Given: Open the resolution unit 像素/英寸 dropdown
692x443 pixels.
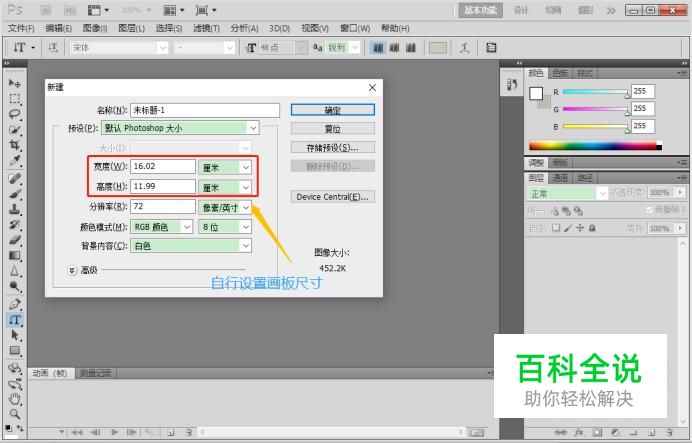Looking at the screenshot, I should 225,207.
